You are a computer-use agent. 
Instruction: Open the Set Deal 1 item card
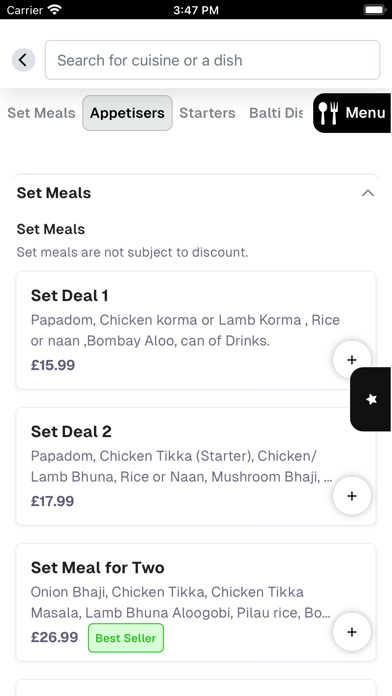pos(196,331)
